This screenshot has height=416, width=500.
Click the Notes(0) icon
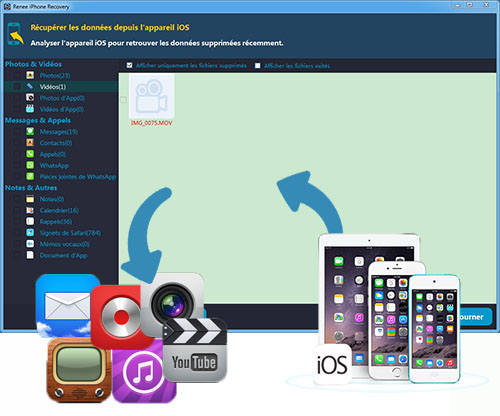pyautogui.click(x=30, y=199)
